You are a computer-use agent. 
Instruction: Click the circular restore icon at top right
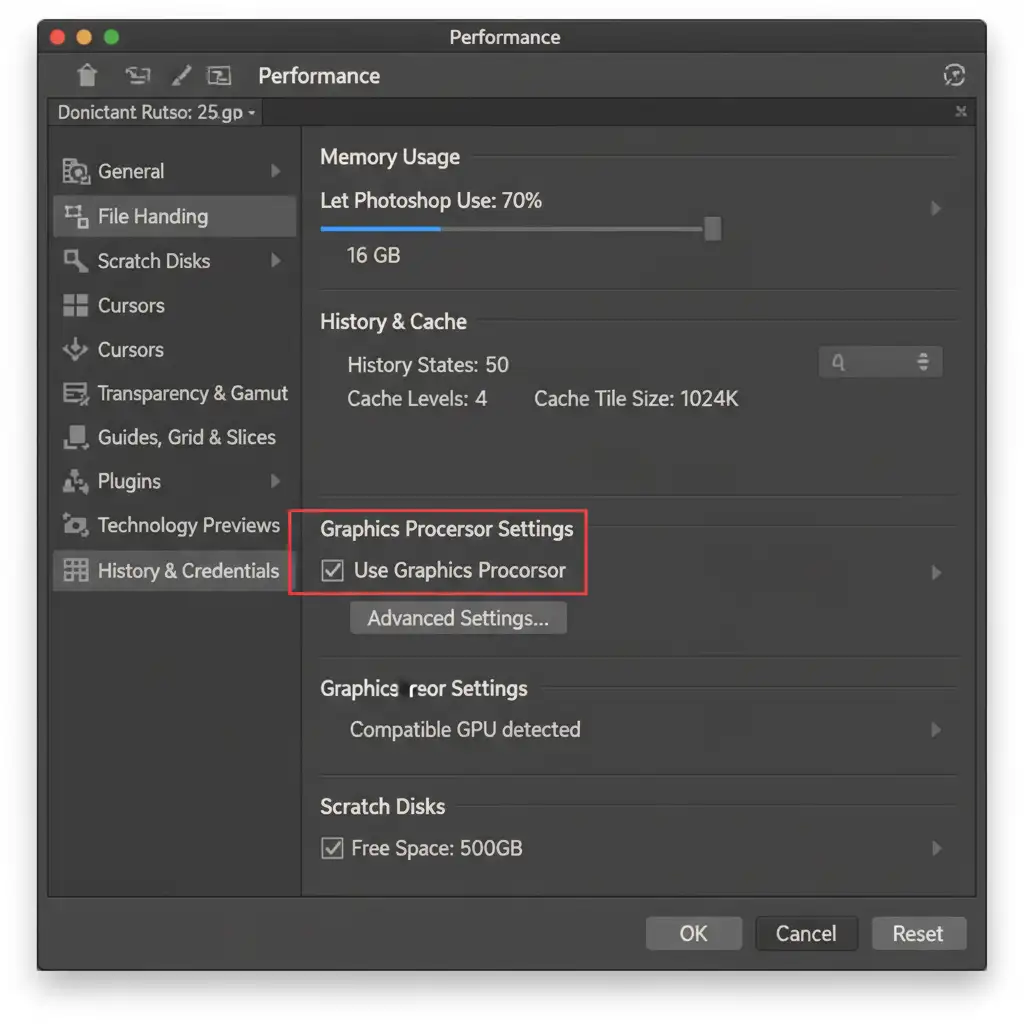coord(954,76)
